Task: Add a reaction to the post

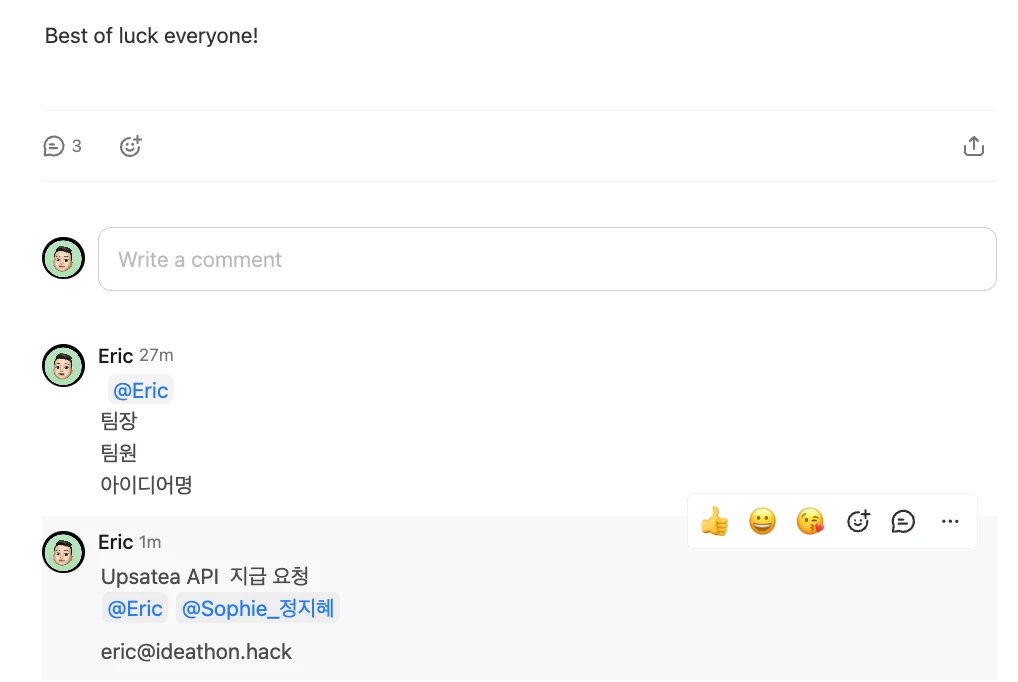Action: click(x=130, y=147)
